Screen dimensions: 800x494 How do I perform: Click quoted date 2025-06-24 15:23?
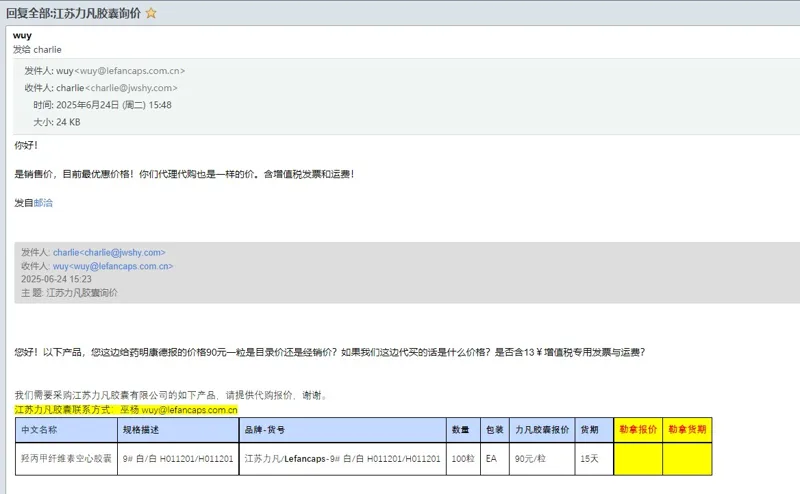[56, 279]
